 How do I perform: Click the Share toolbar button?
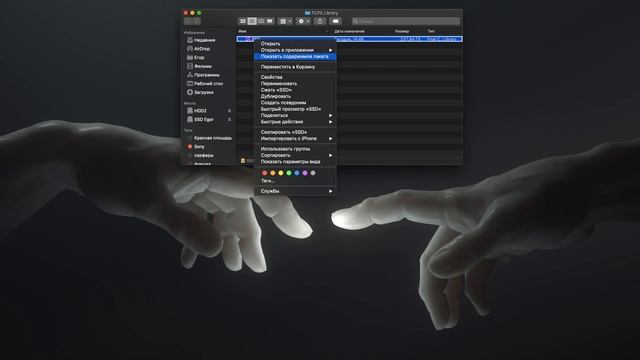320,21
